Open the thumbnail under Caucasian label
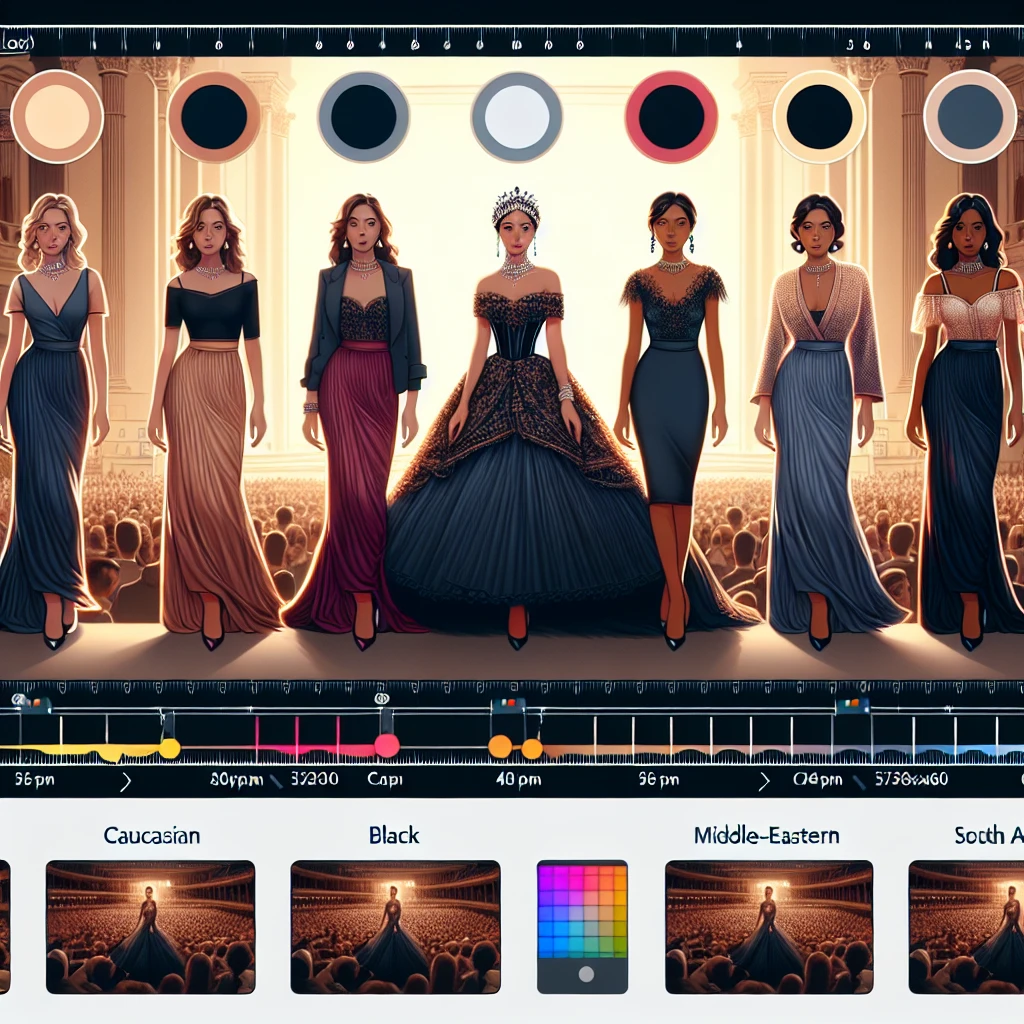Image resolution: width=1024 pixels, height=1024 pixels. pos(150,927)
